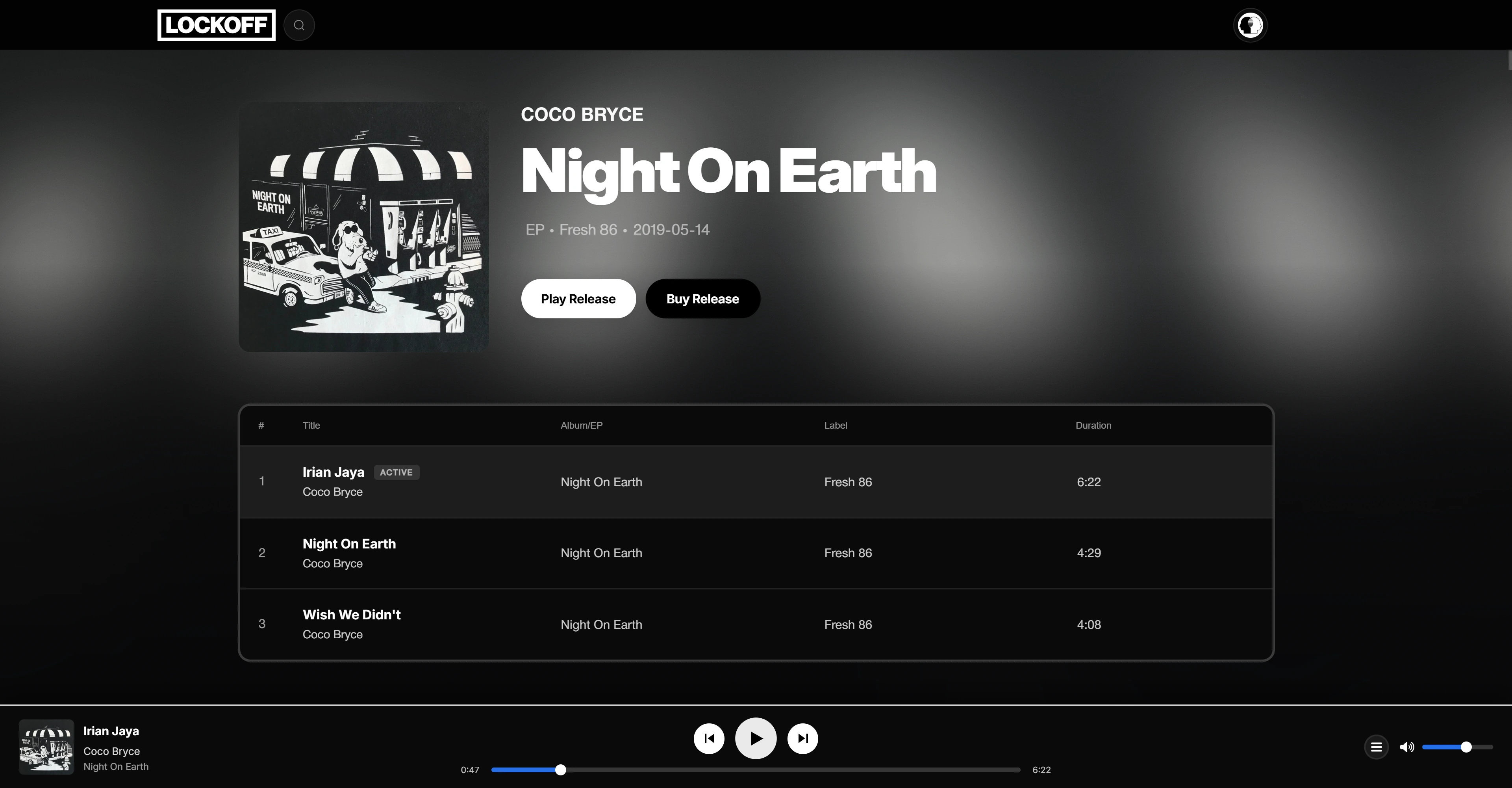
Task: Mute audio using the speaker icon
Action: pyautogui.click(x=1407, y=747)
